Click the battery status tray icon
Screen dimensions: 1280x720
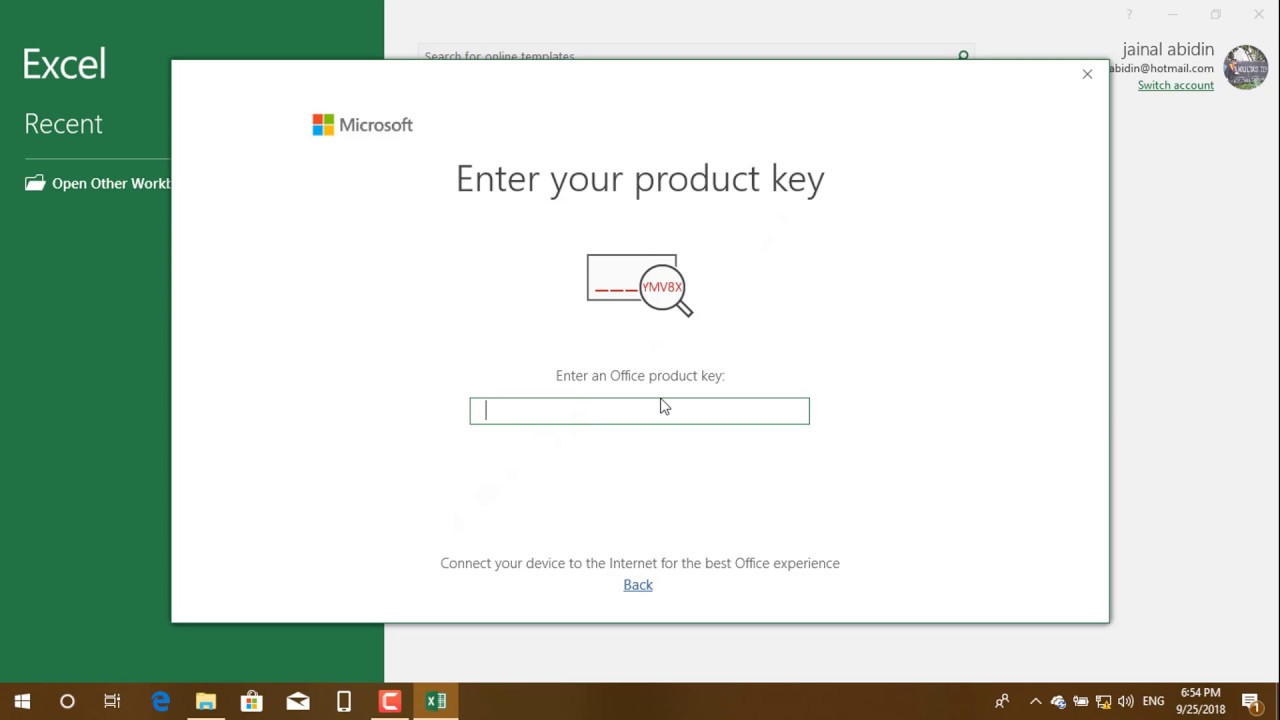click(x=1081, y=701)
